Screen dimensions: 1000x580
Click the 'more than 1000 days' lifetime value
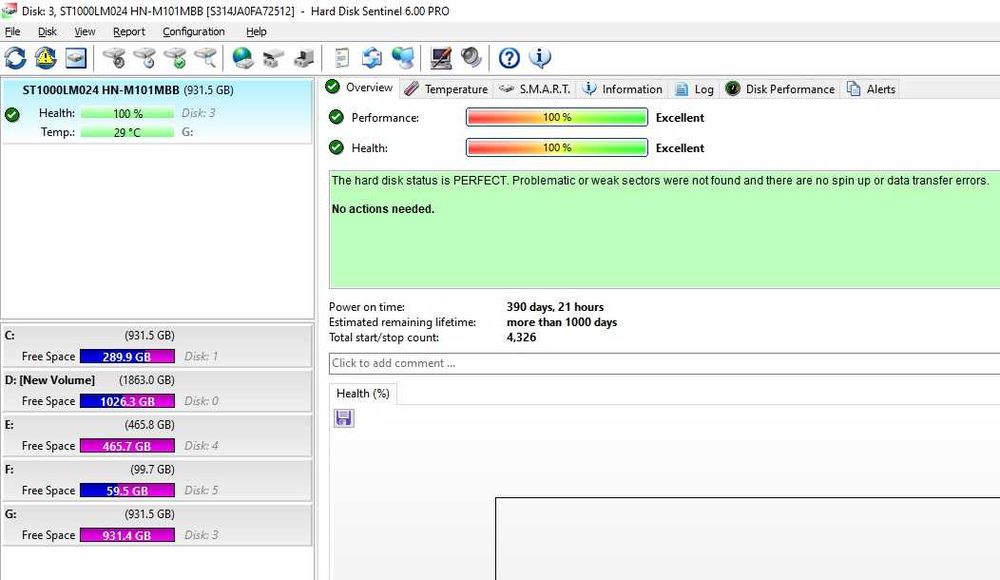pyautogui.click(x=562, y=322)
